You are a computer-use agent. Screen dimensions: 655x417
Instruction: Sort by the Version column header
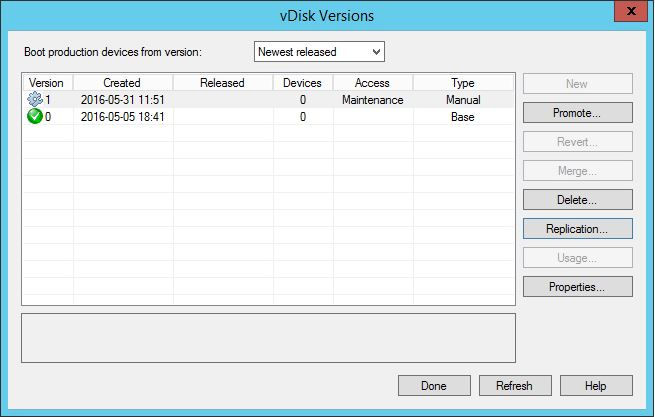48,83
